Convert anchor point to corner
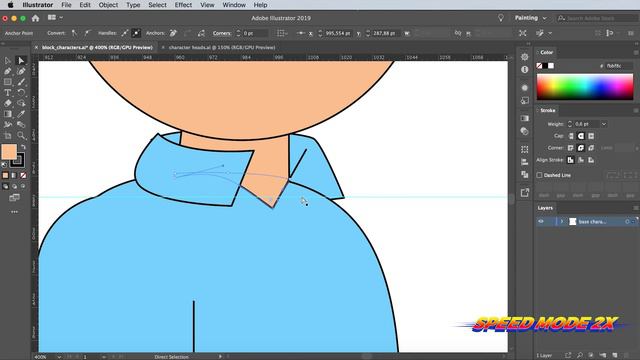This screenshot has width=640, height=360. [x=74, y=33]
